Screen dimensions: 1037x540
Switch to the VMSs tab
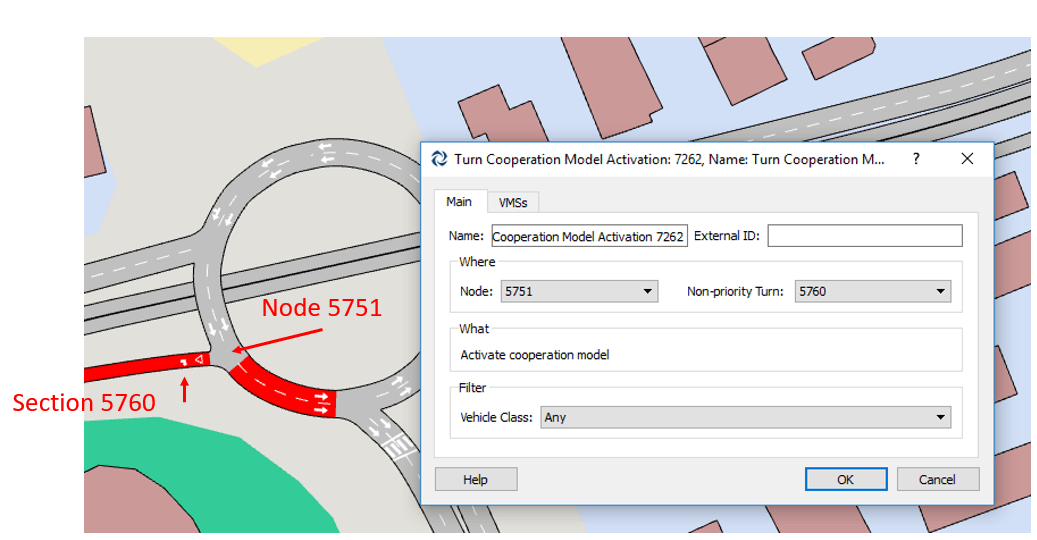(513, 202)
